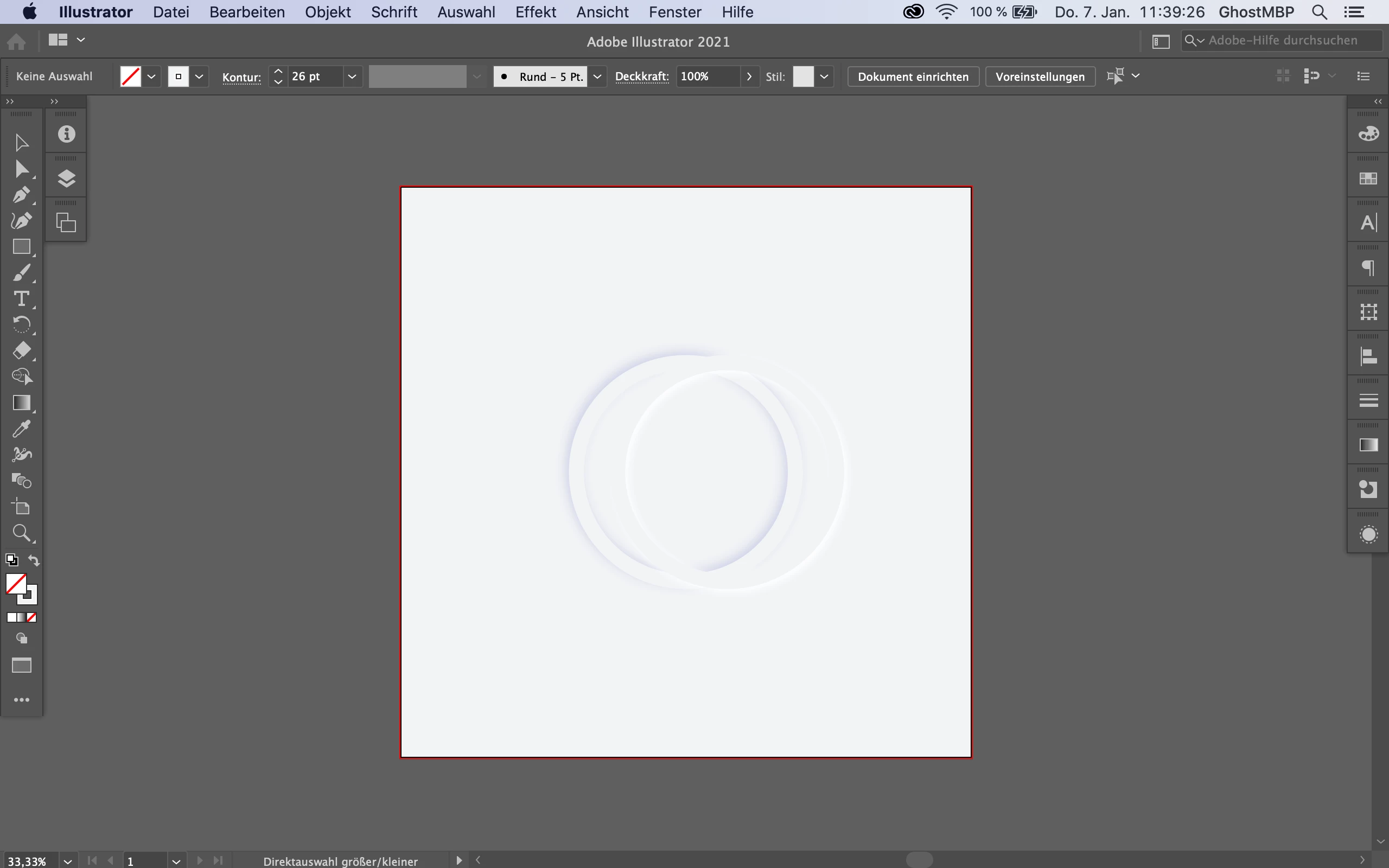1389x868 pixels.
Task: Open the Layers panel icon
Action: [67, 179]
